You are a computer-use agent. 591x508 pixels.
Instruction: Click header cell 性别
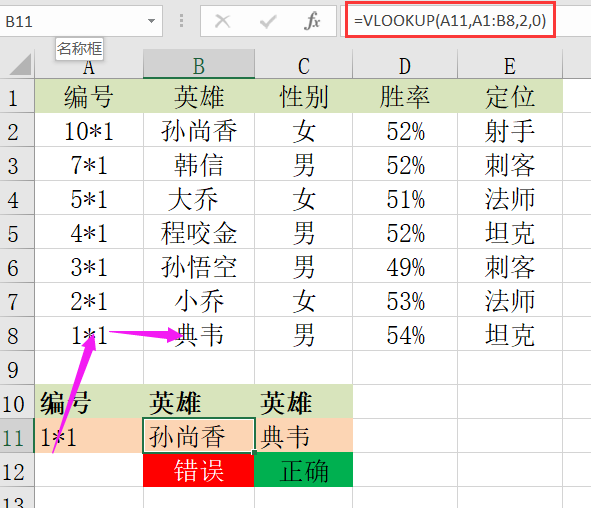pyautogui.click(x=303, y=96)
